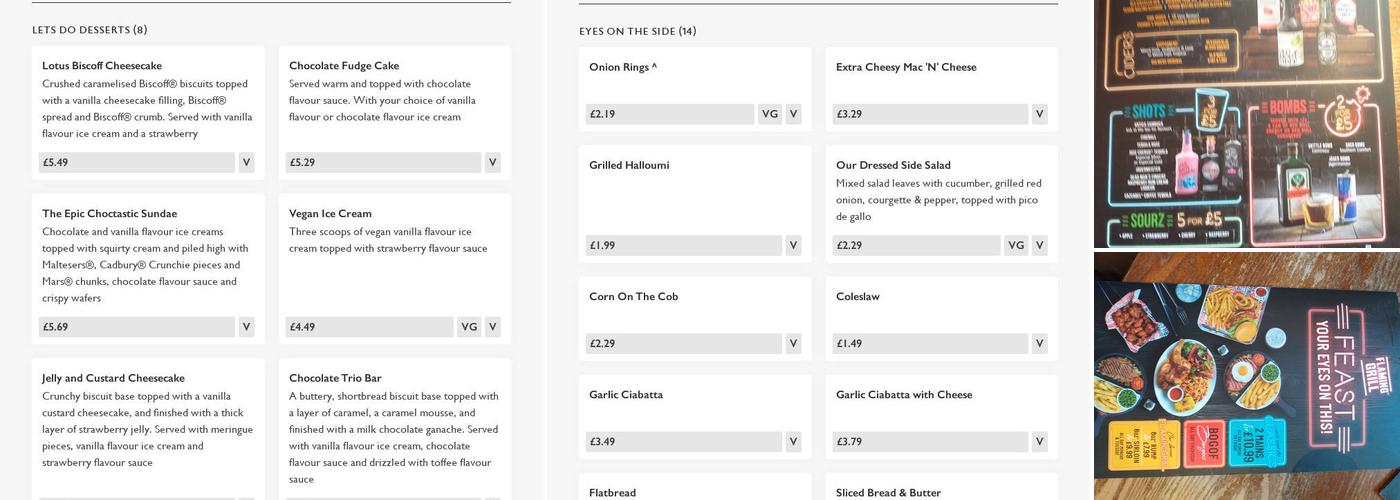The height and width of the screenshot is (500, 1400).
Task: Click the Chocolate Trio Bar description
Action: tap(394, 438)
